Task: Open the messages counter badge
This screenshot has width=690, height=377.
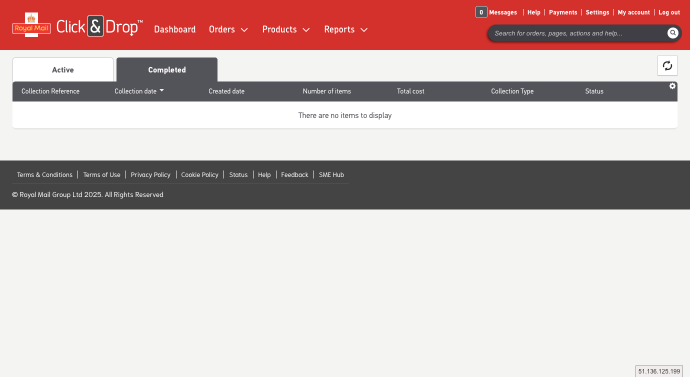Action: pyautogui.click(x=481, y=12)
